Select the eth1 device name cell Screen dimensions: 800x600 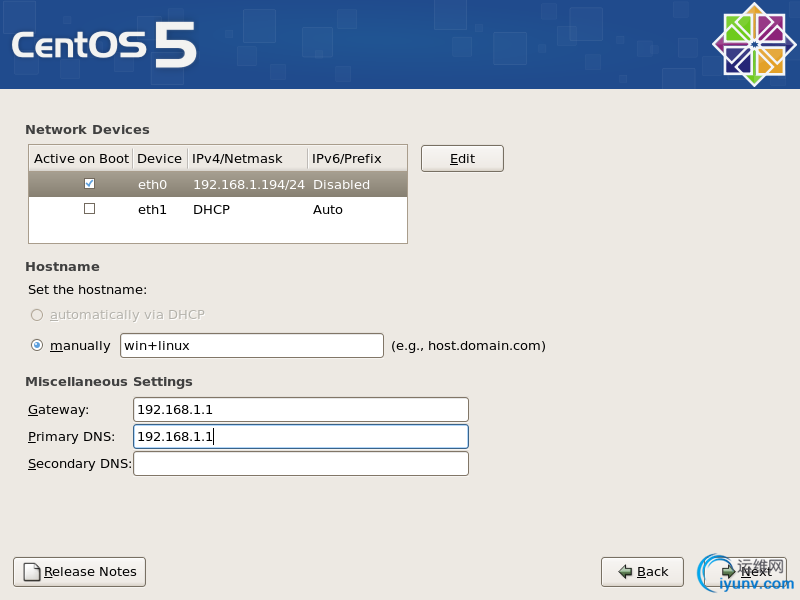click(x=153, y=210)
